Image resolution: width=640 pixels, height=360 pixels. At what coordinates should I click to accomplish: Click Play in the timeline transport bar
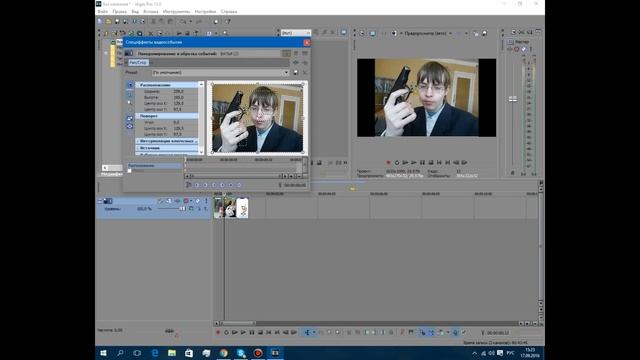click(x=243, y=333)
